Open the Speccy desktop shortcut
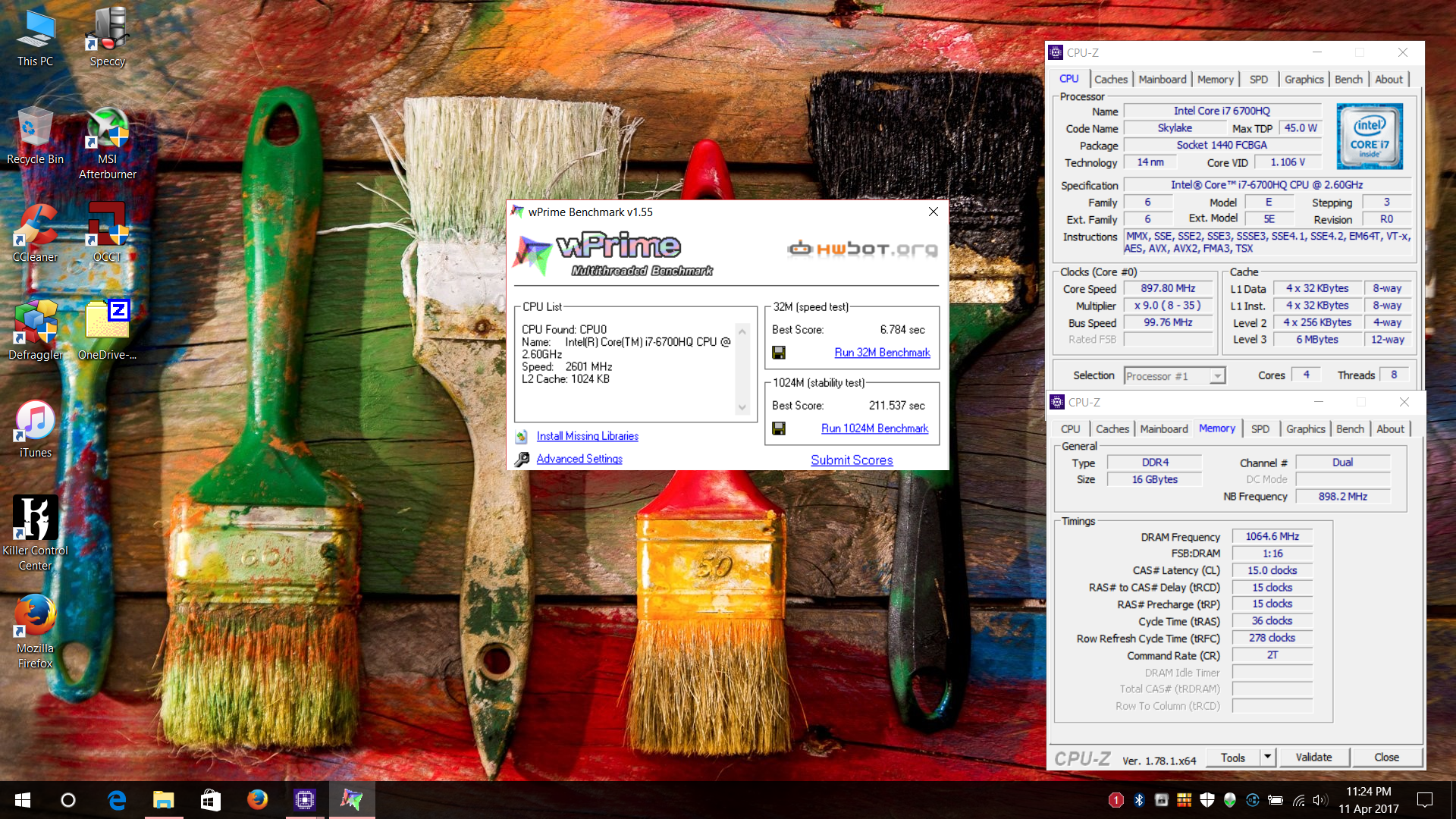 [x=108, y=37]
